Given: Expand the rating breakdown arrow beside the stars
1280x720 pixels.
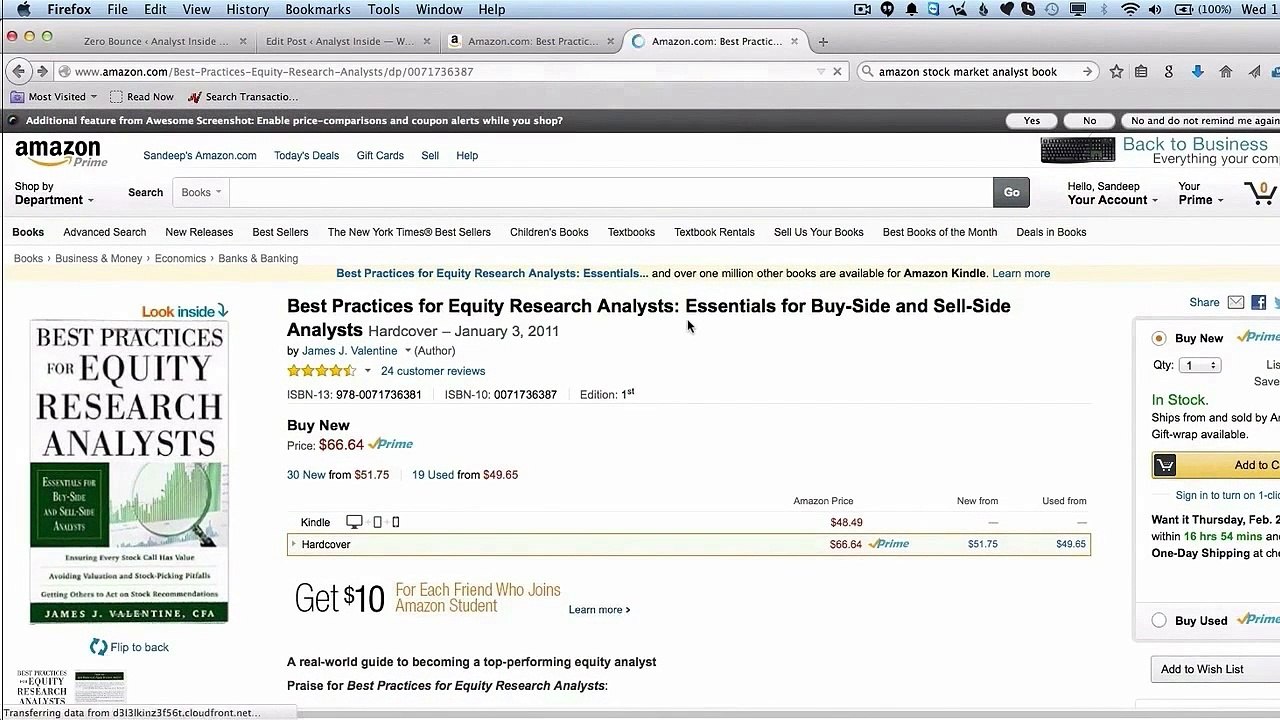Looking at the screenshot, I should point(367,371).
